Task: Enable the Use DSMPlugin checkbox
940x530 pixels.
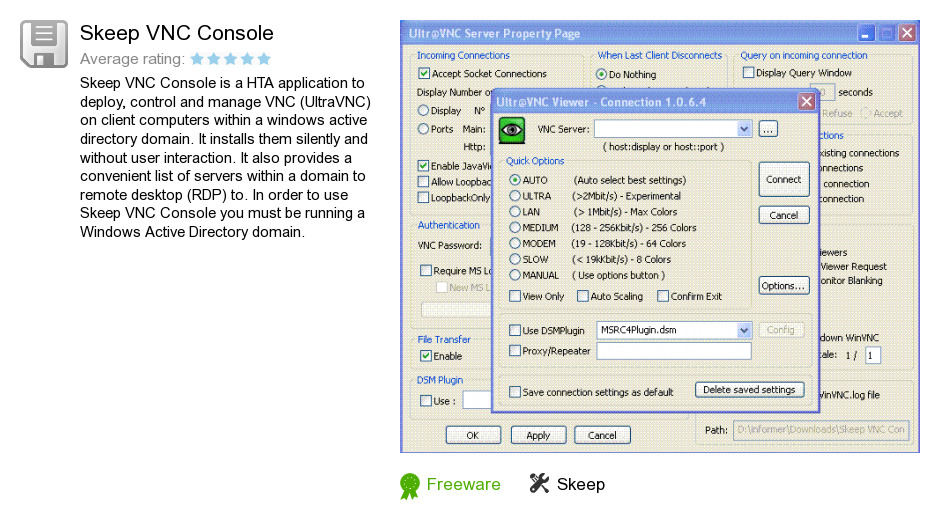Action: 514,330
